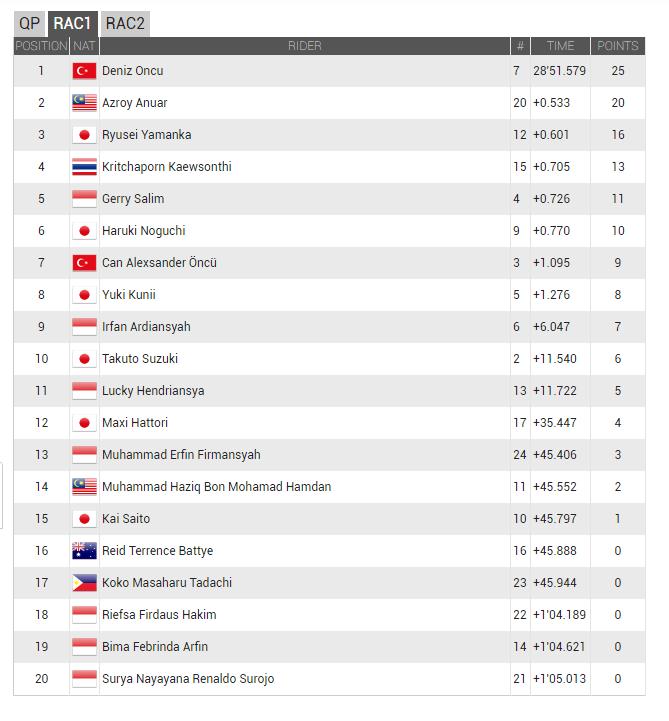Click Thai flag next to Kritchaporn Kaewsonthi

pyautogui.click(x=84, y=167)
